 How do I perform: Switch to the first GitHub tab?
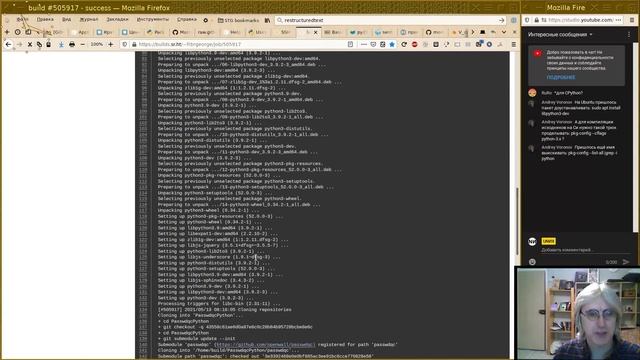[x=181, y=32]
